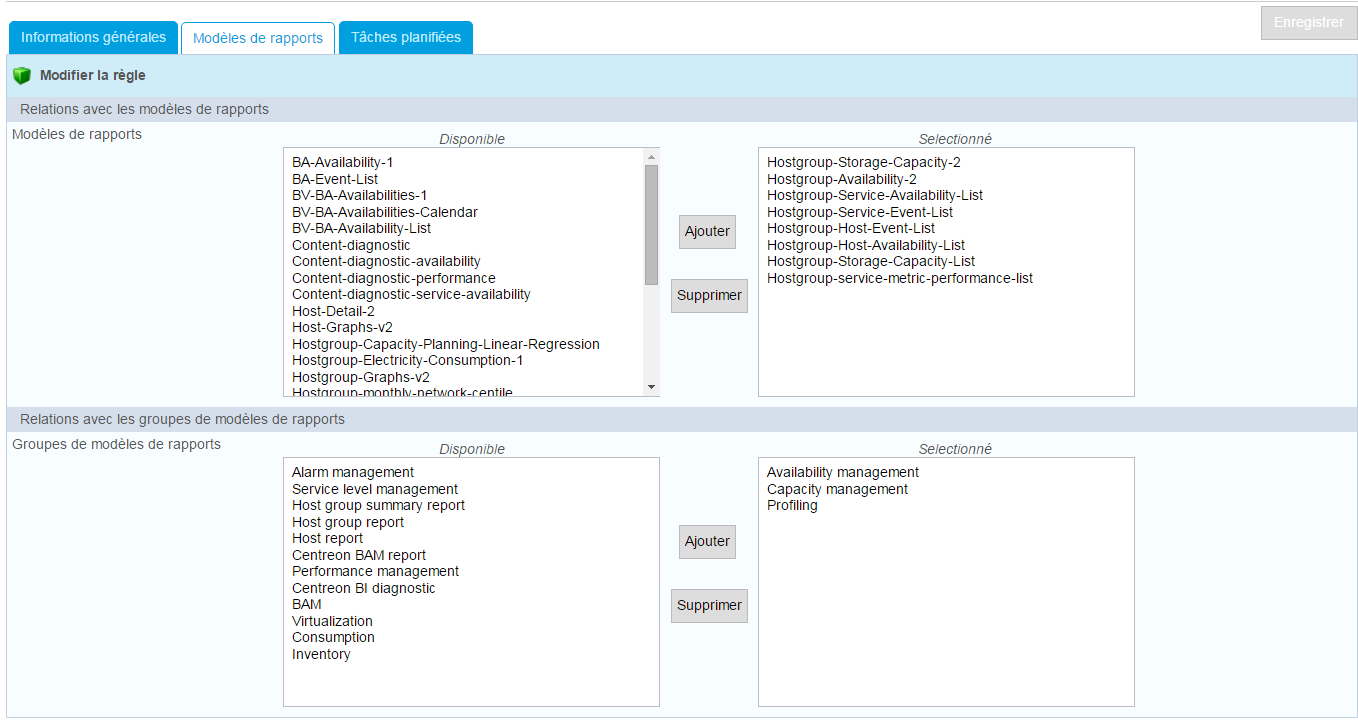This screenshot has width=1358, height=723.
Task: Click Supprimer for report model groups
Action: (x=709, y=606)
